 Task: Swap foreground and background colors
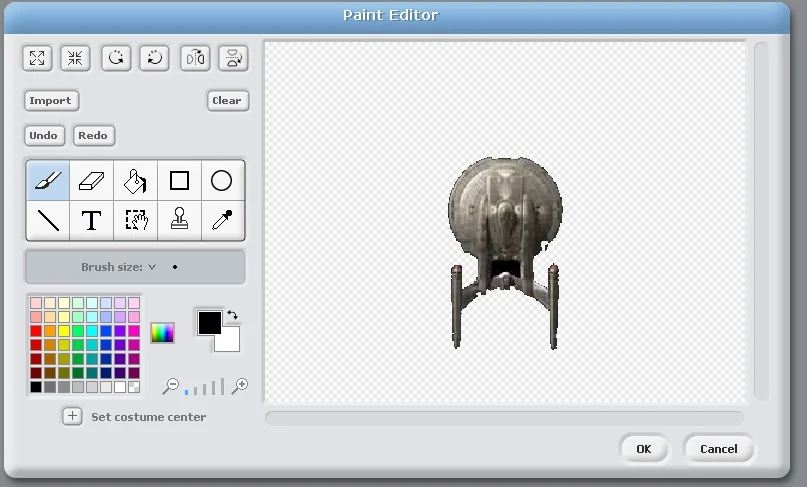(x=233, y=315)
